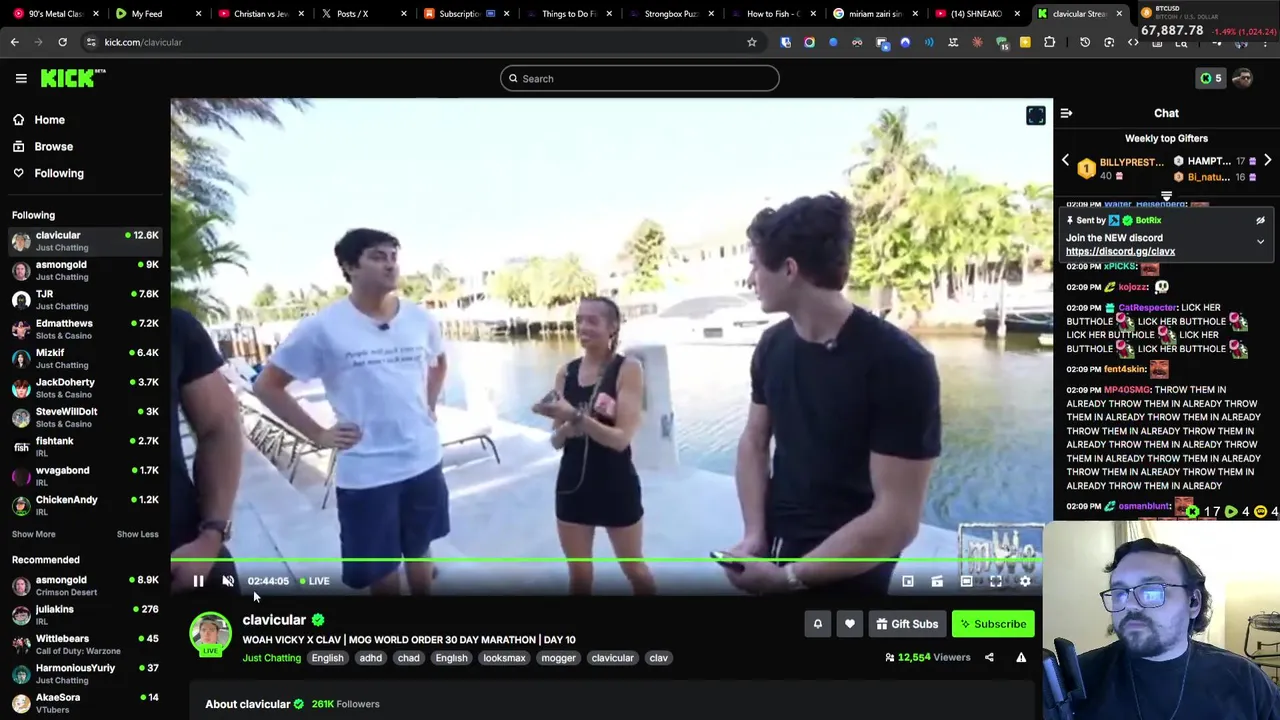Open TJR channel in Following list
The height and width of the screenshot is (720, 1280).
click(85, 300)
